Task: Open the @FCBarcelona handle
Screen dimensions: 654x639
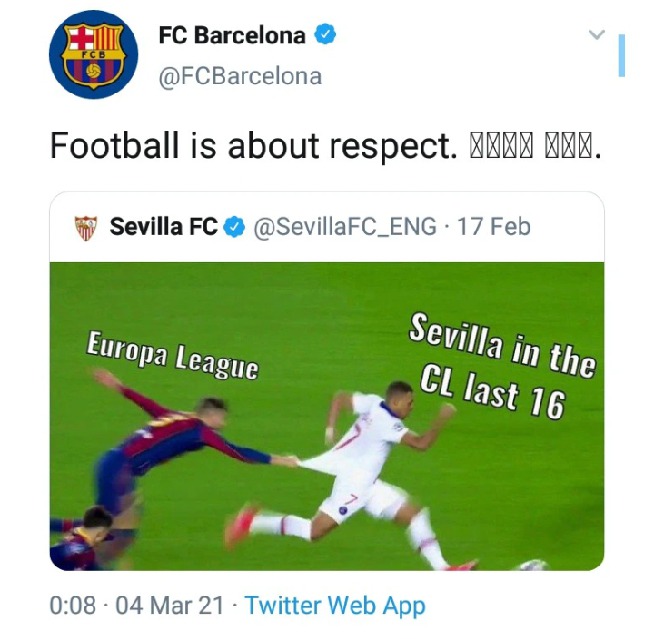Action: pyautogui.click(x=240, y=77)
